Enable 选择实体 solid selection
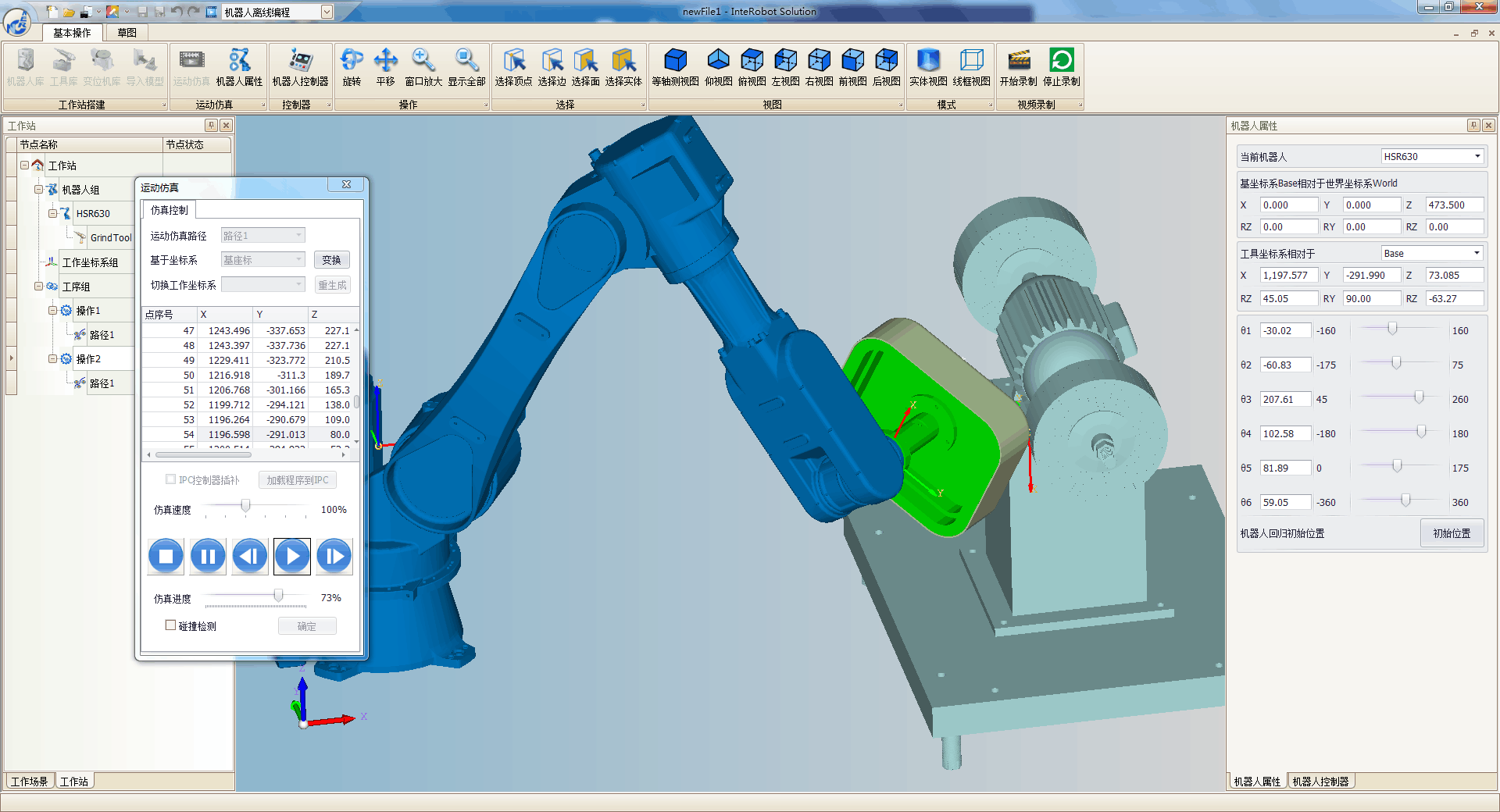 point(623,67)
